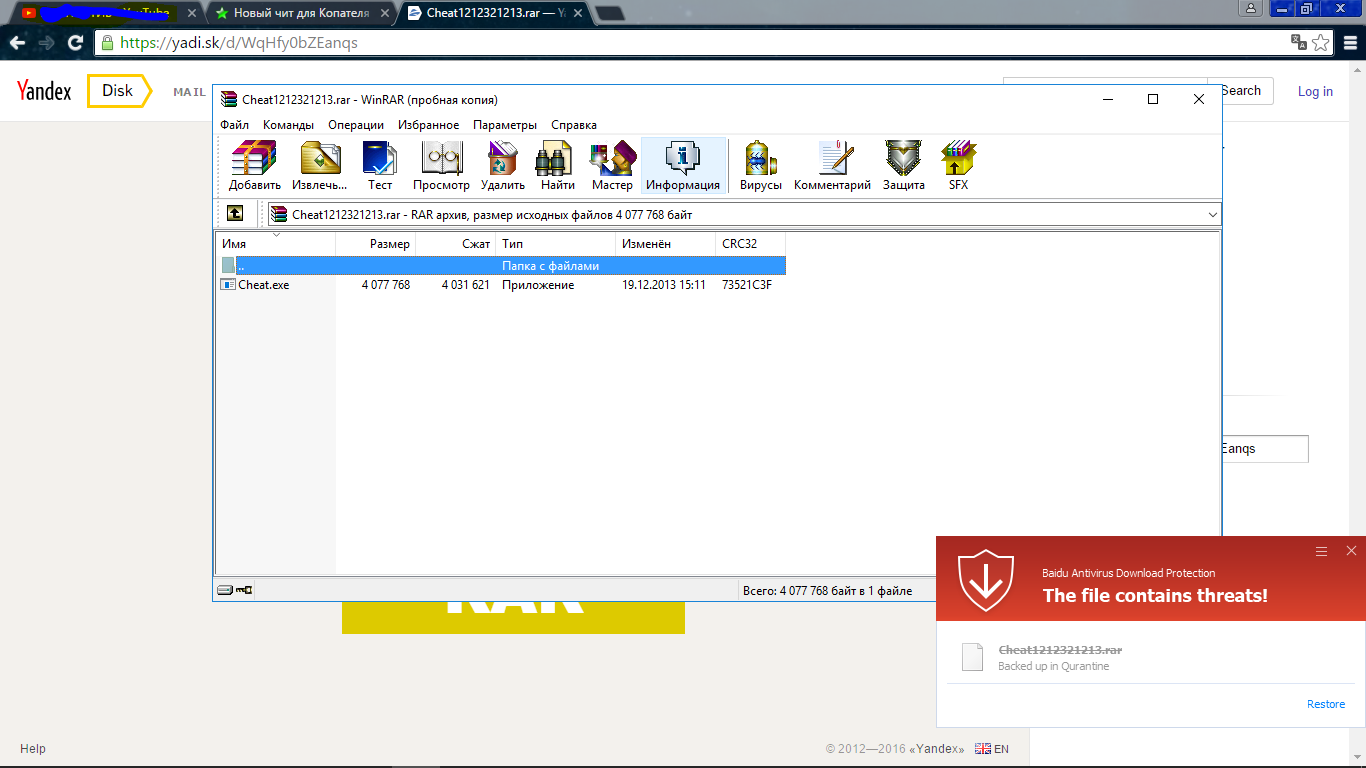The height and width of the screenshot is (768, 1366).
Task: Select the Cheat.exe file row
Action: click(x=501, y=285)
